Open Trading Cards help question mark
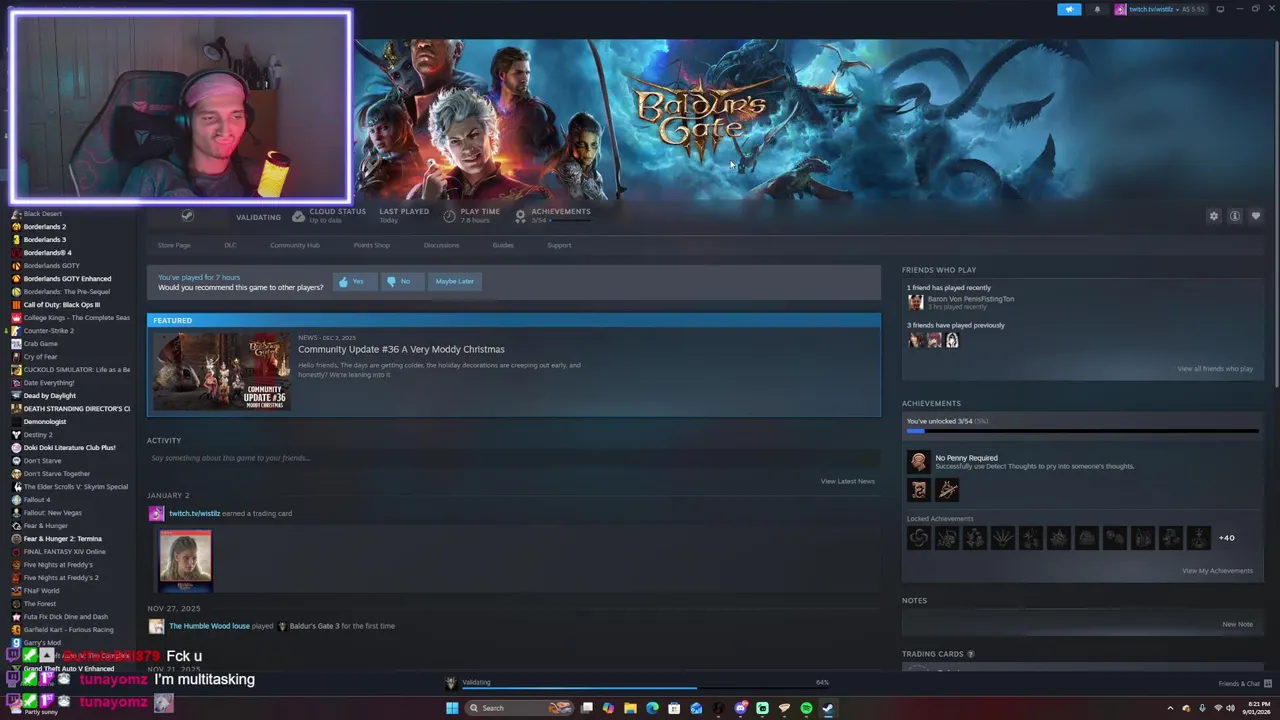 point(970,654)
